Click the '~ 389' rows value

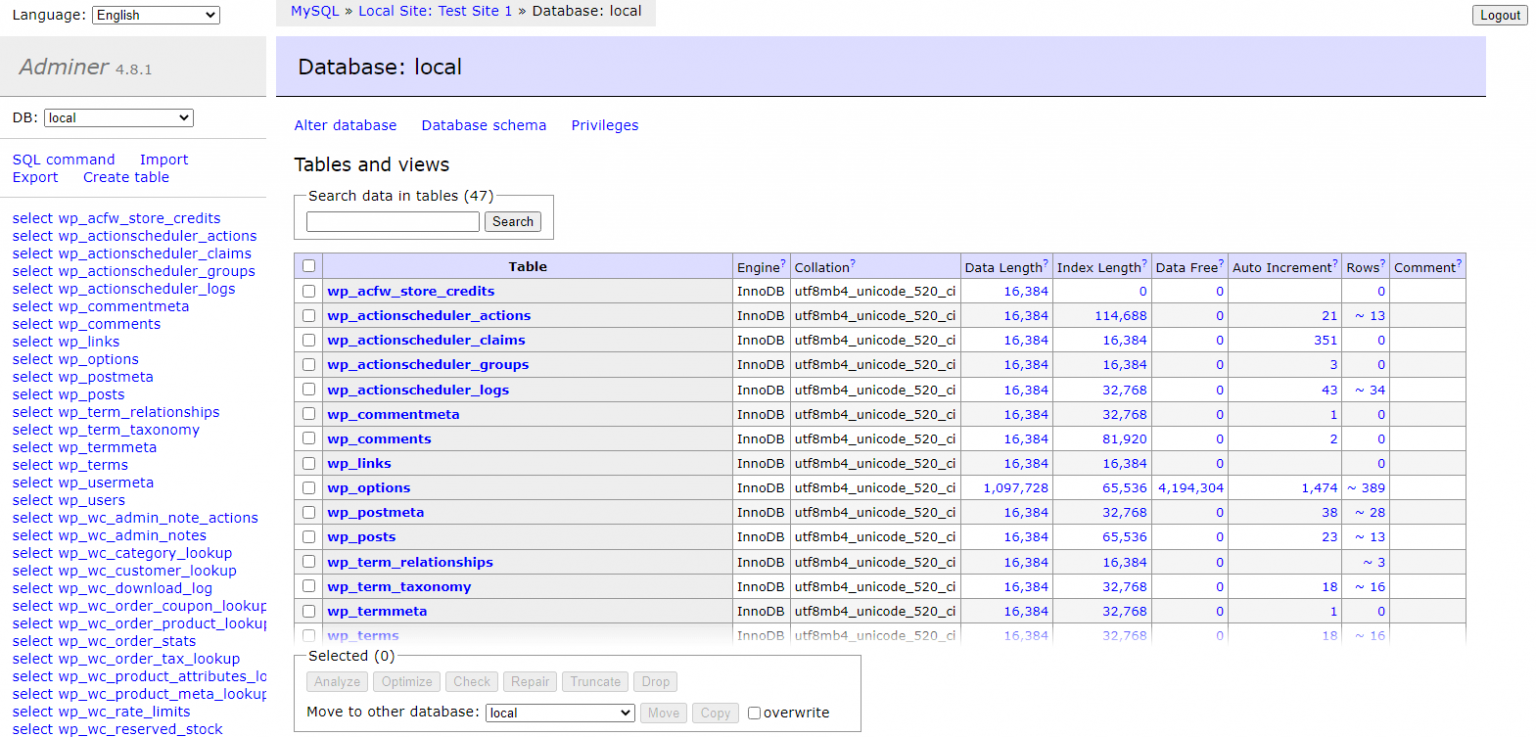(x=1366, y=488)
